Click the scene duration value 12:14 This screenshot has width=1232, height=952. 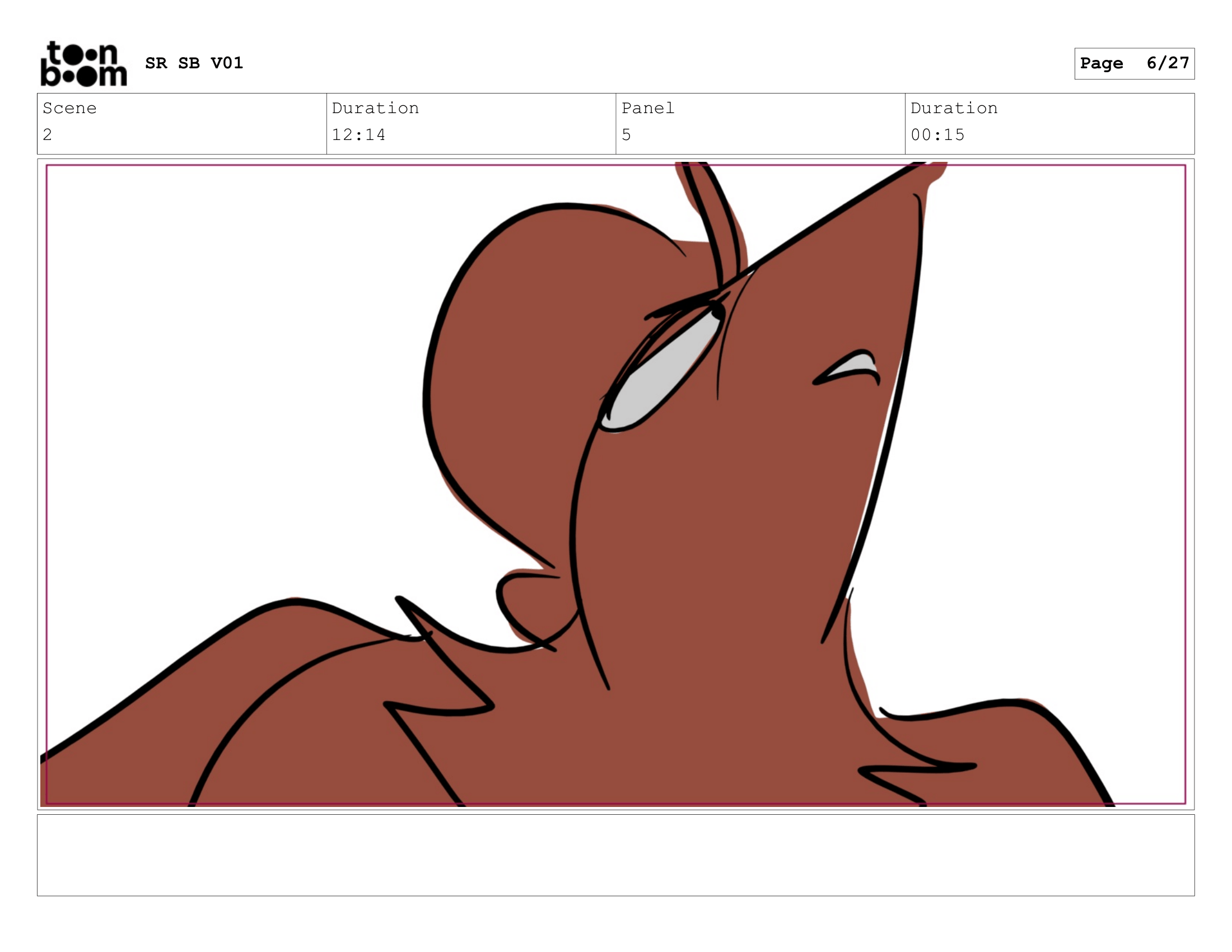pyautogui.click(x=358, y=135)
